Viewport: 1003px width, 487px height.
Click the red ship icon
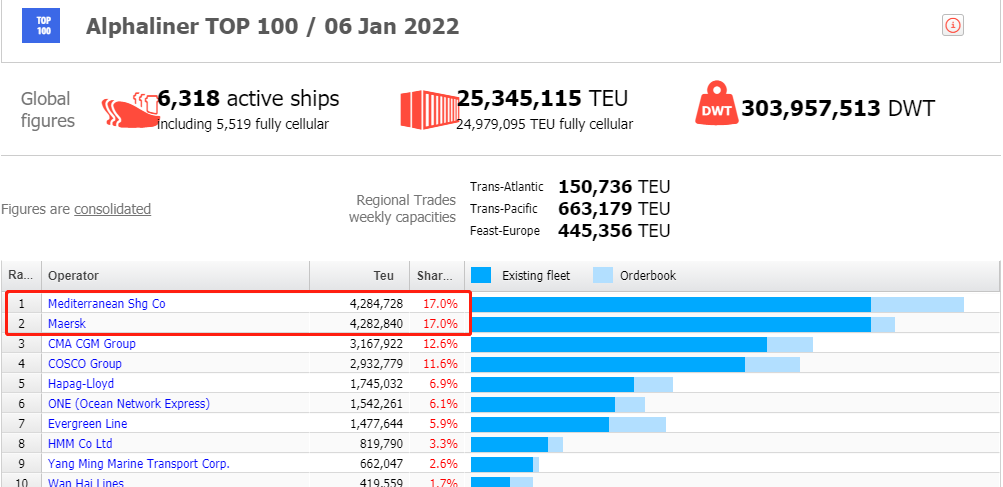[130, 109]
